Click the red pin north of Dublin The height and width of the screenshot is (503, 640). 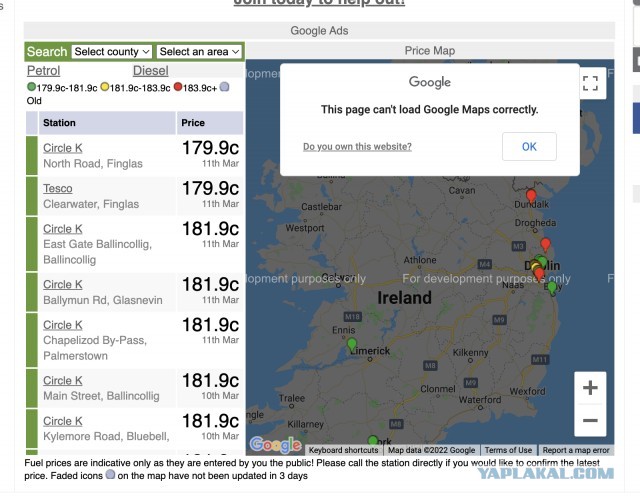coord(545,245)
